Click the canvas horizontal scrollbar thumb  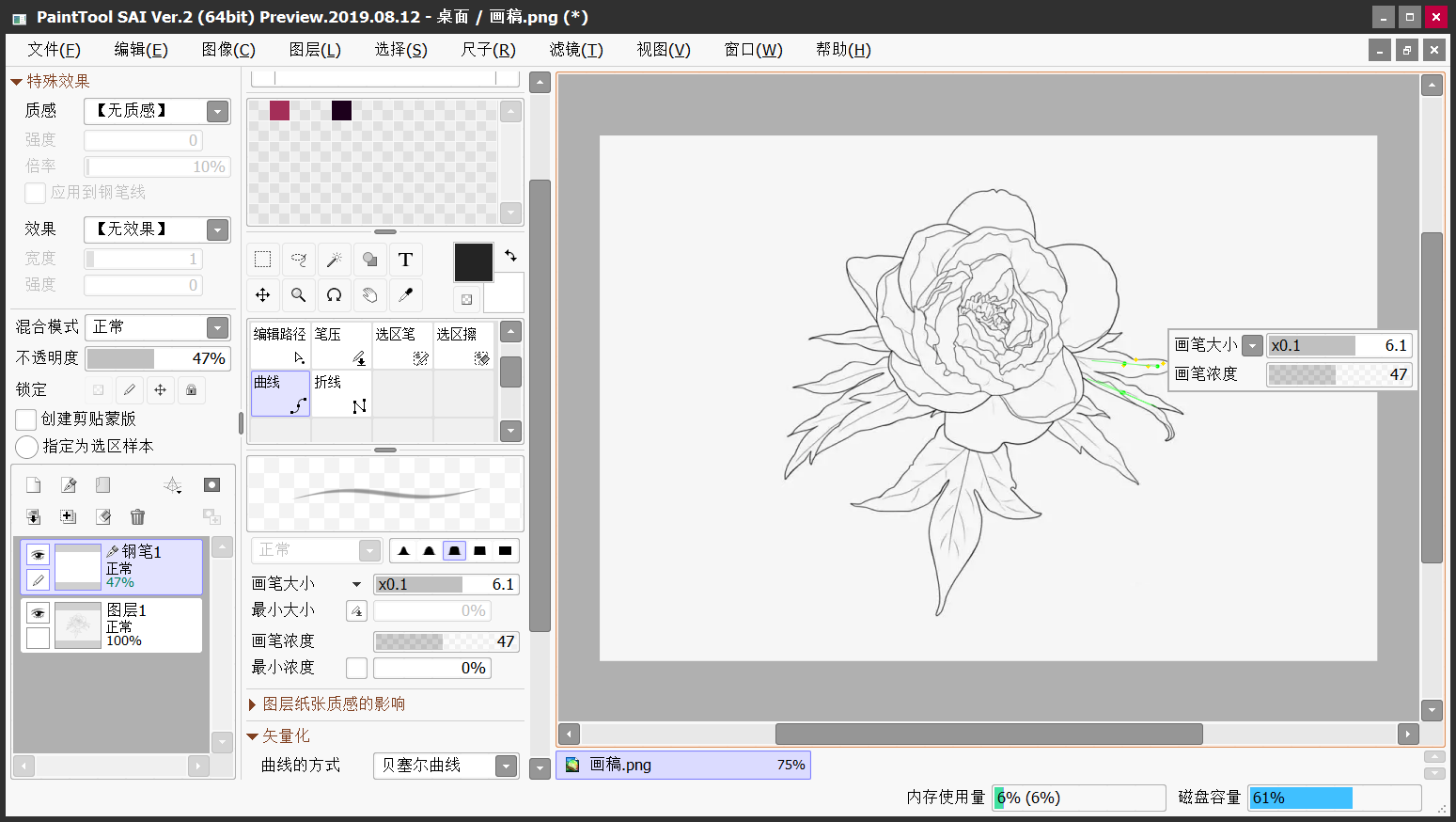point(989,734)
